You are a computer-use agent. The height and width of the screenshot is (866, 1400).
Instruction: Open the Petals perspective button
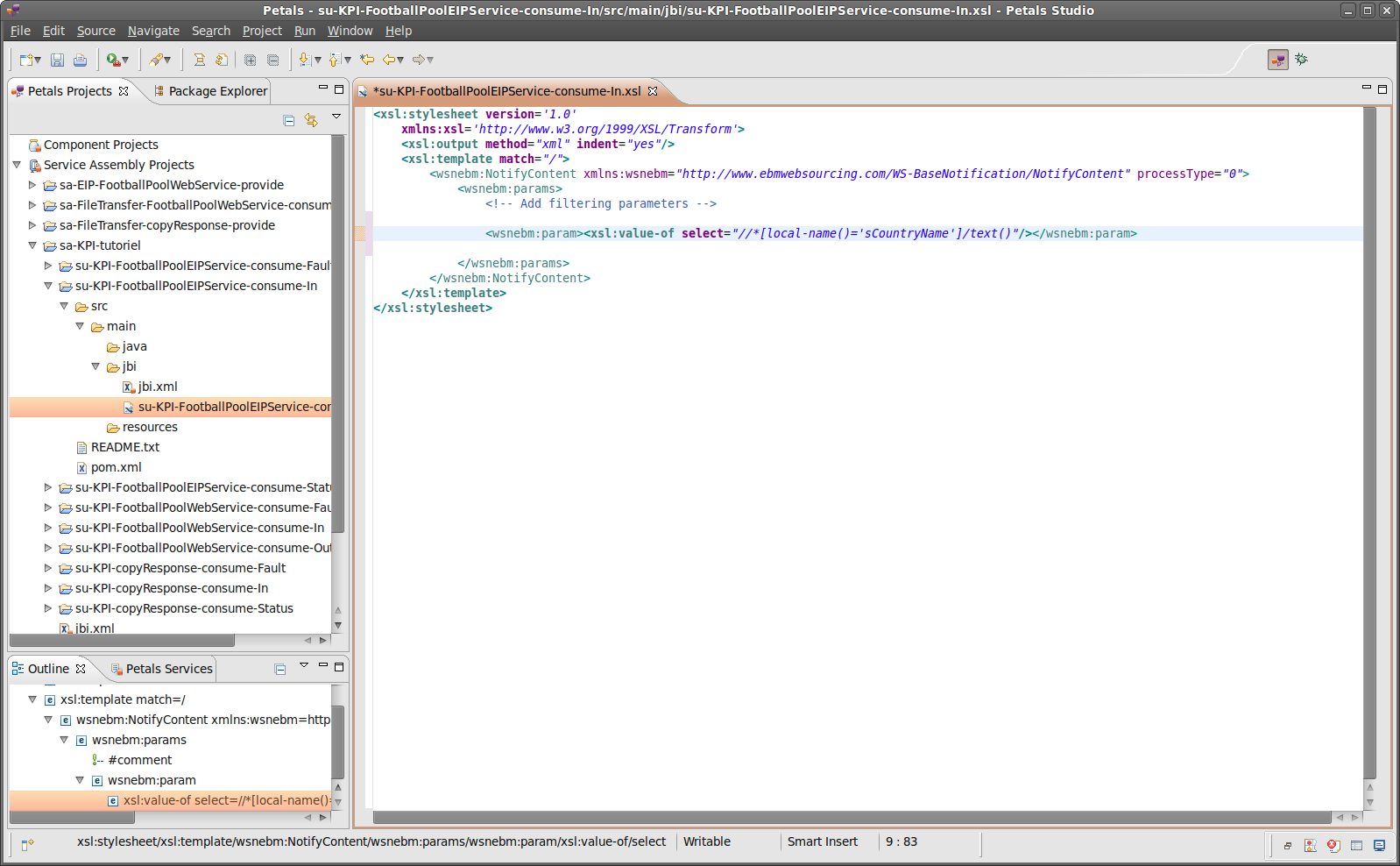[x=1277, y=60]
